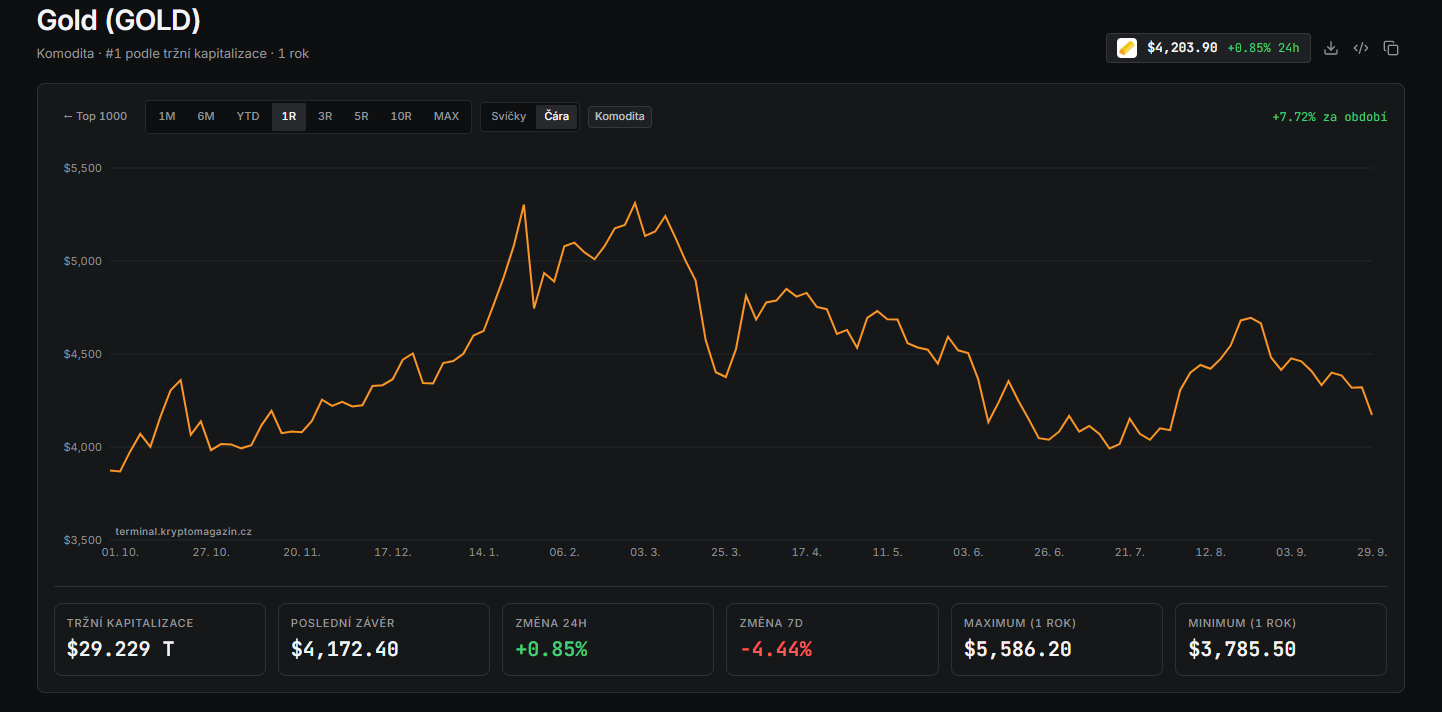1442x712 pixels.
Task: Click the $4,203.90 current price
Action: point(1182,48)
